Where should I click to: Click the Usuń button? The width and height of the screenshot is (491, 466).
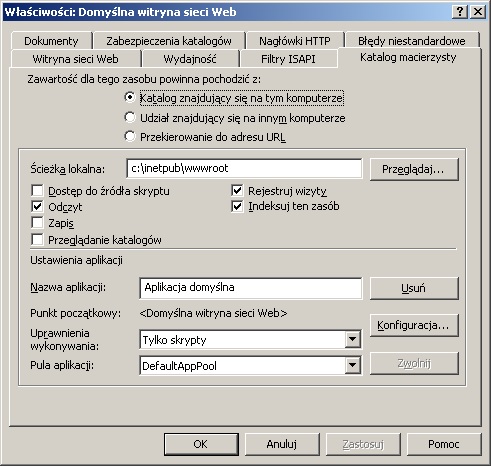(414, 288)
